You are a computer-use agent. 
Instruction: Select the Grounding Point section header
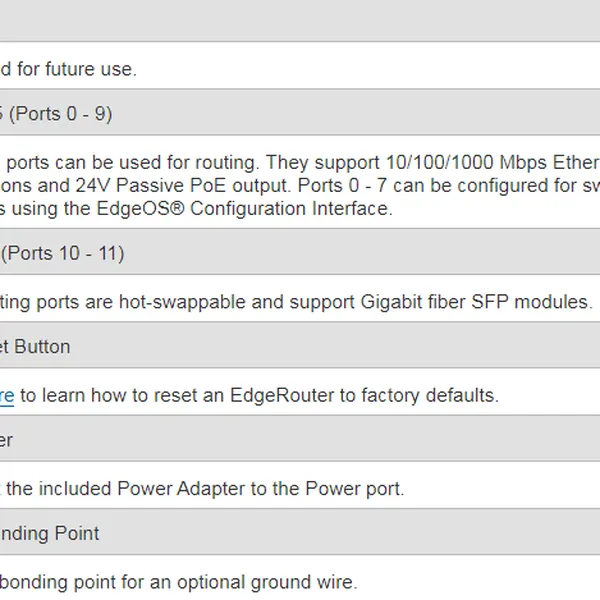pos(50,534)
